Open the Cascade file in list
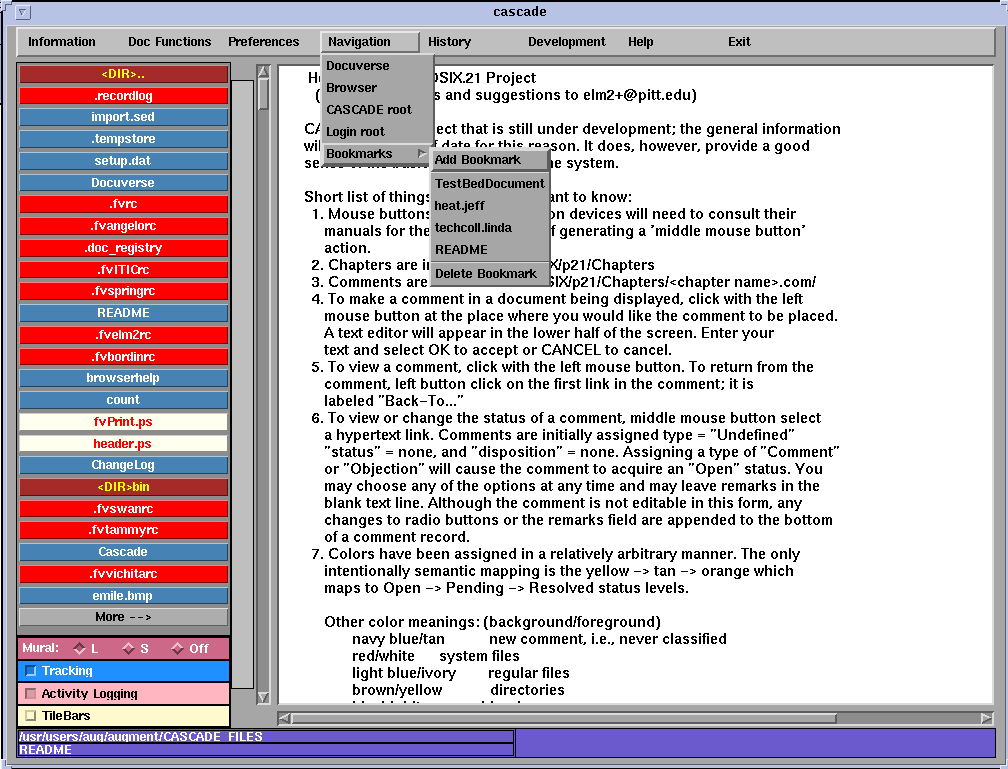 [123, 552]
